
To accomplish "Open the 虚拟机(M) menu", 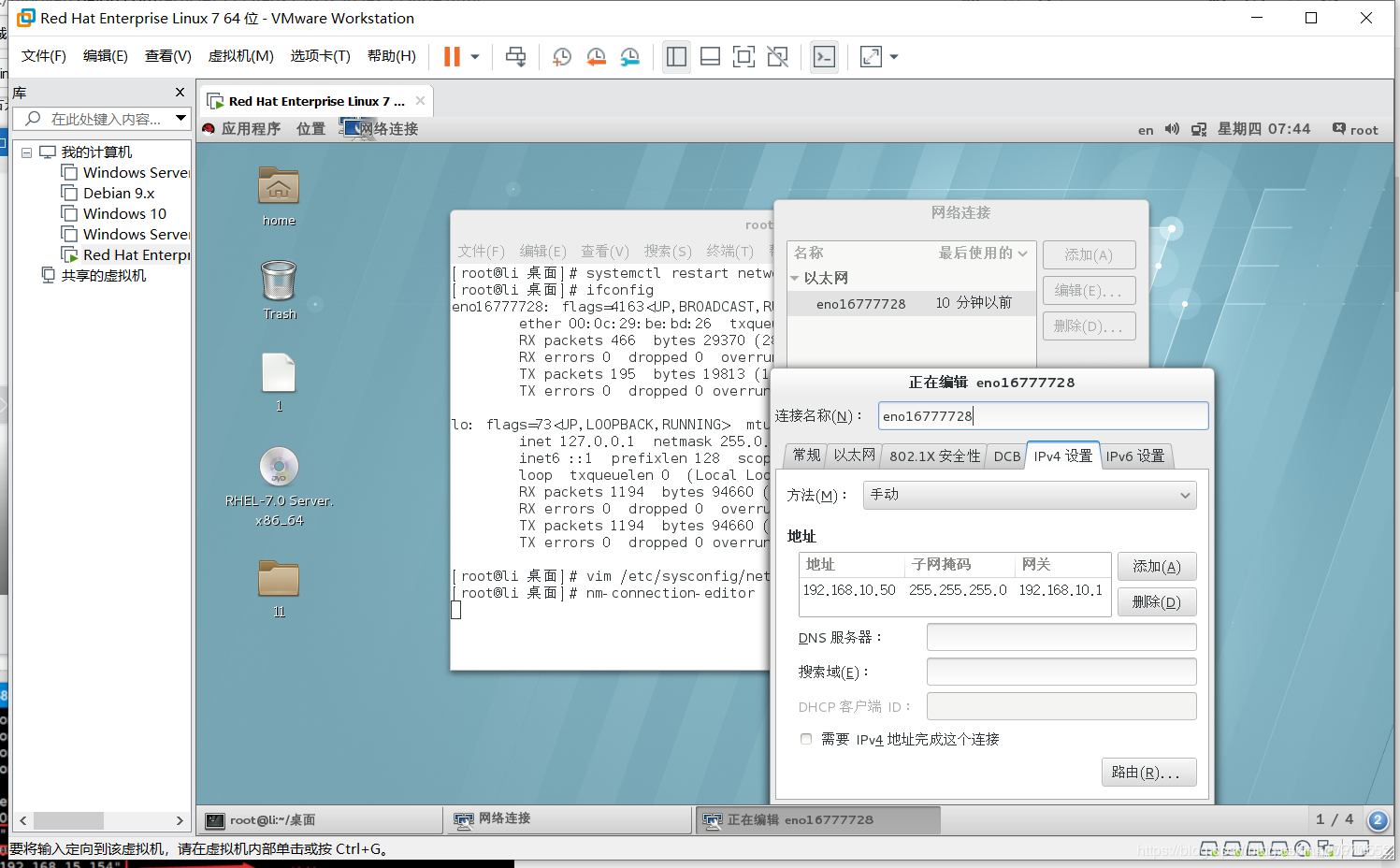I will click(x=241, y=56).
